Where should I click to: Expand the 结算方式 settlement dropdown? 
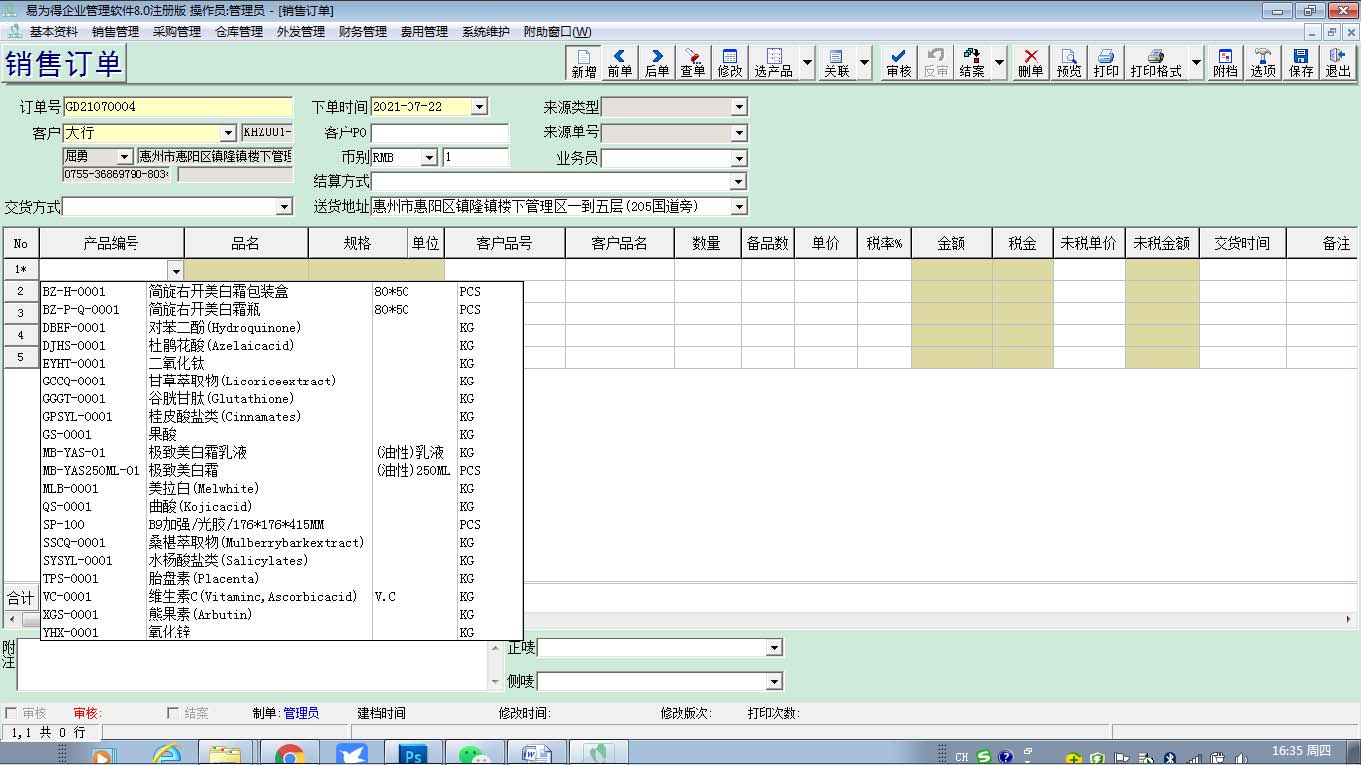click(x=739, y=182)
